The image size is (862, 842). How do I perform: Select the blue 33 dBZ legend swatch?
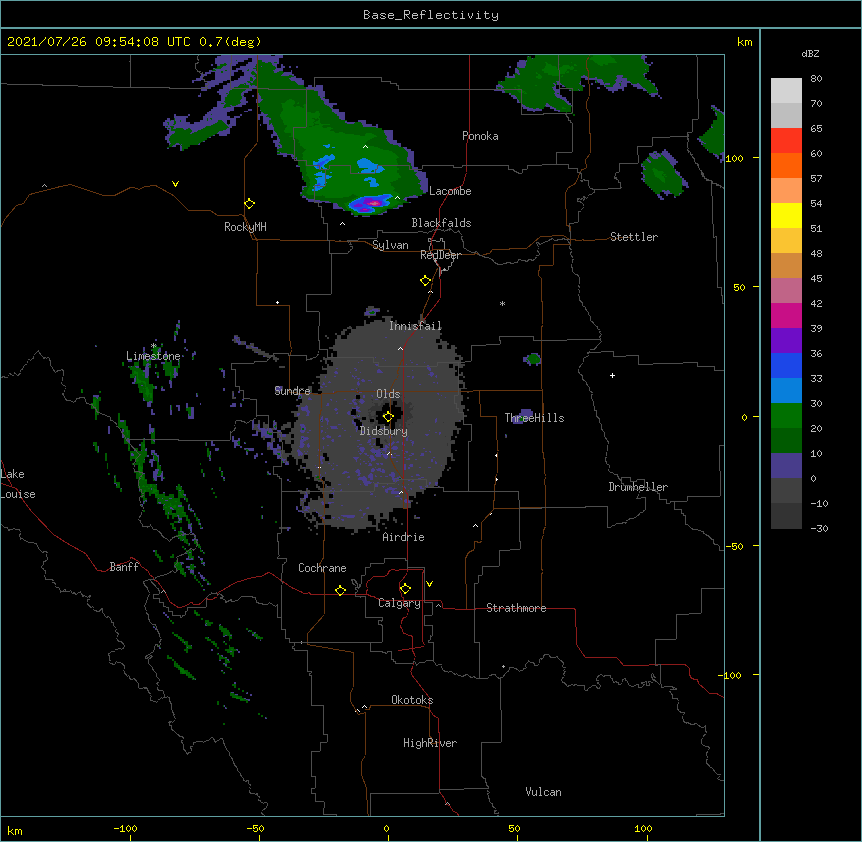point(786,365)
